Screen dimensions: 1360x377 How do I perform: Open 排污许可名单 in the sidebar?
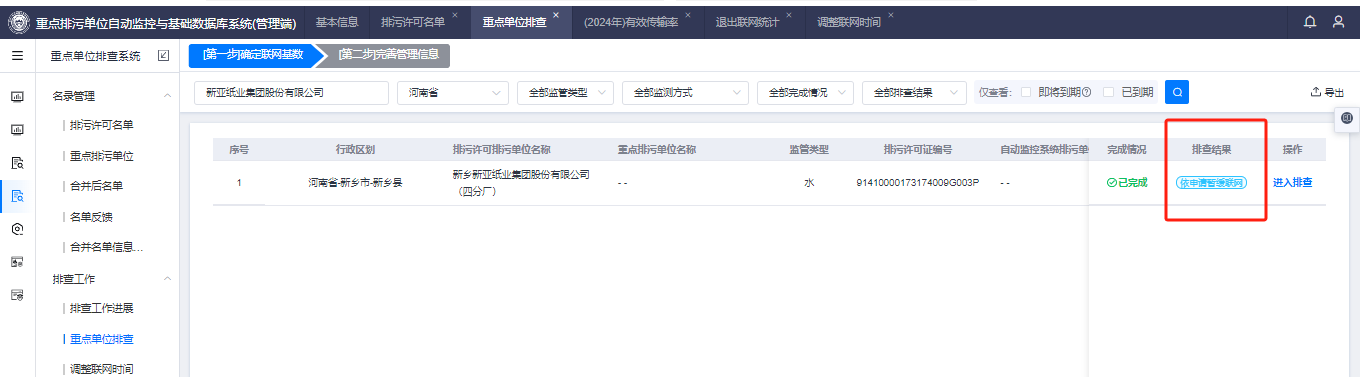coord(101,125)
